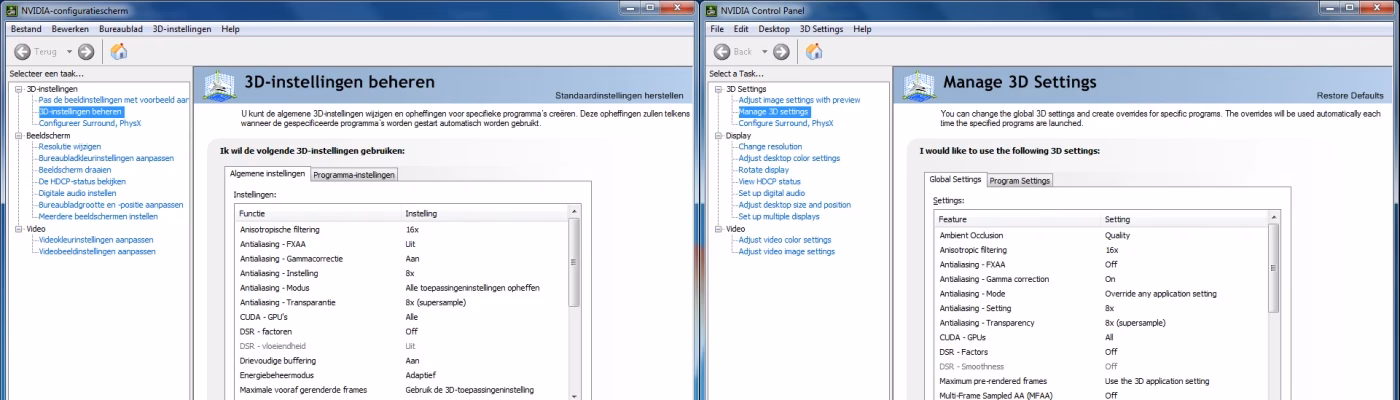Click the Restore Defaults link
The width and height of the screenshot is (1400, 400).
(x=1350, y=95)
